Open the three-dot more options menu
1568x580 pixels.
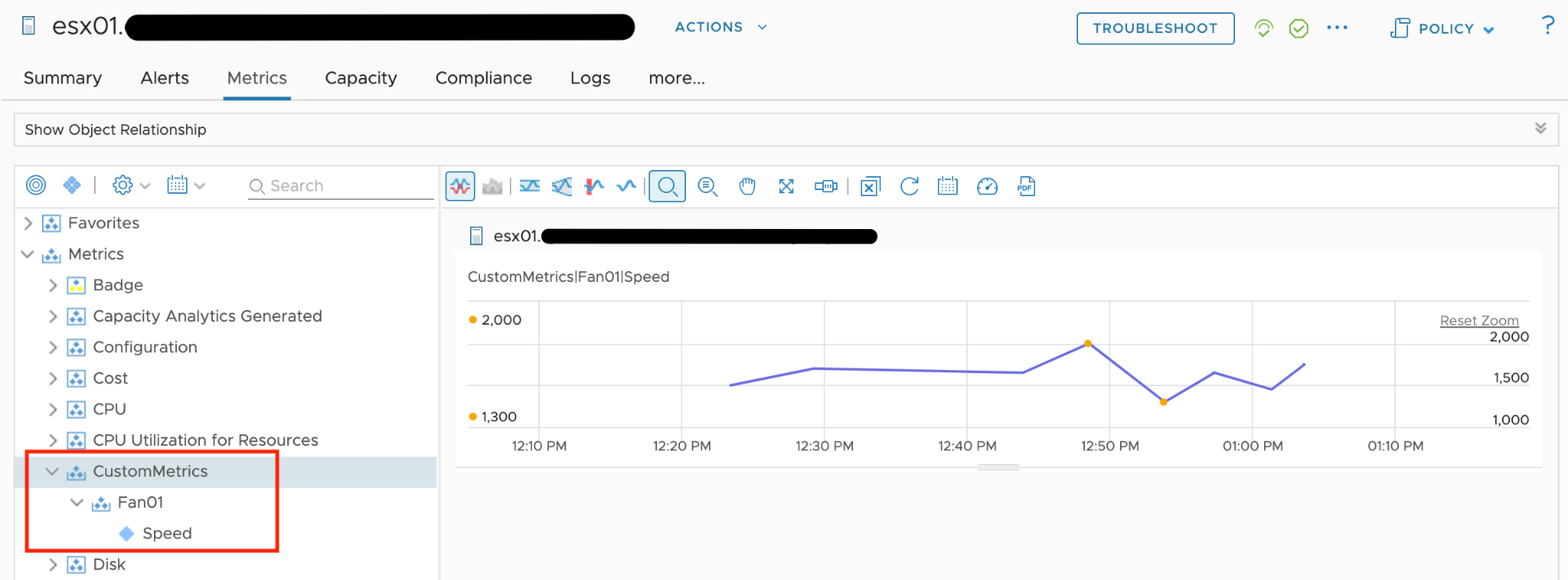click(x=1337, y=28)
